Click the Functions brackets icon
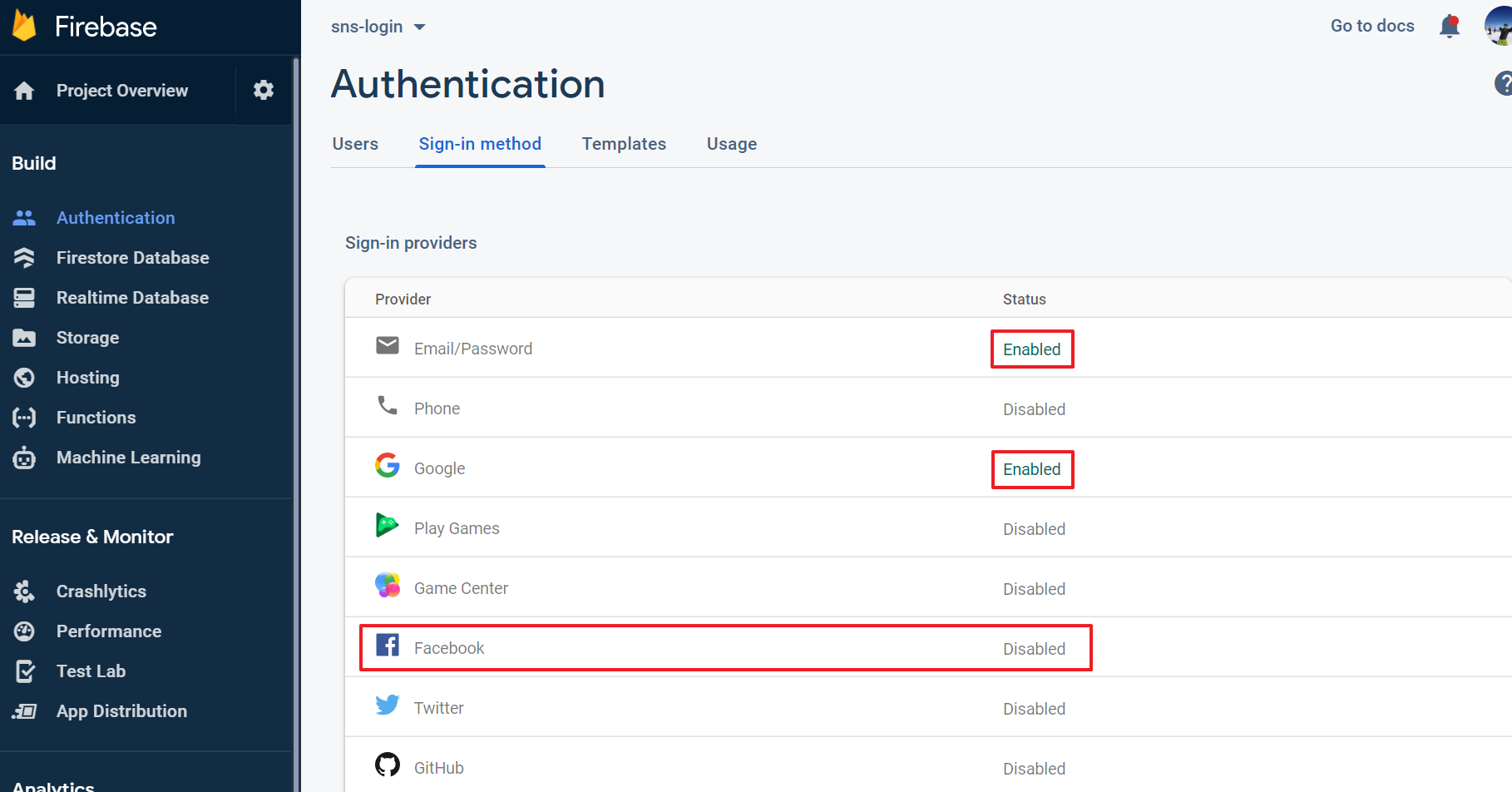Viewport: 1512px width, 792px height. pos(24,418)
